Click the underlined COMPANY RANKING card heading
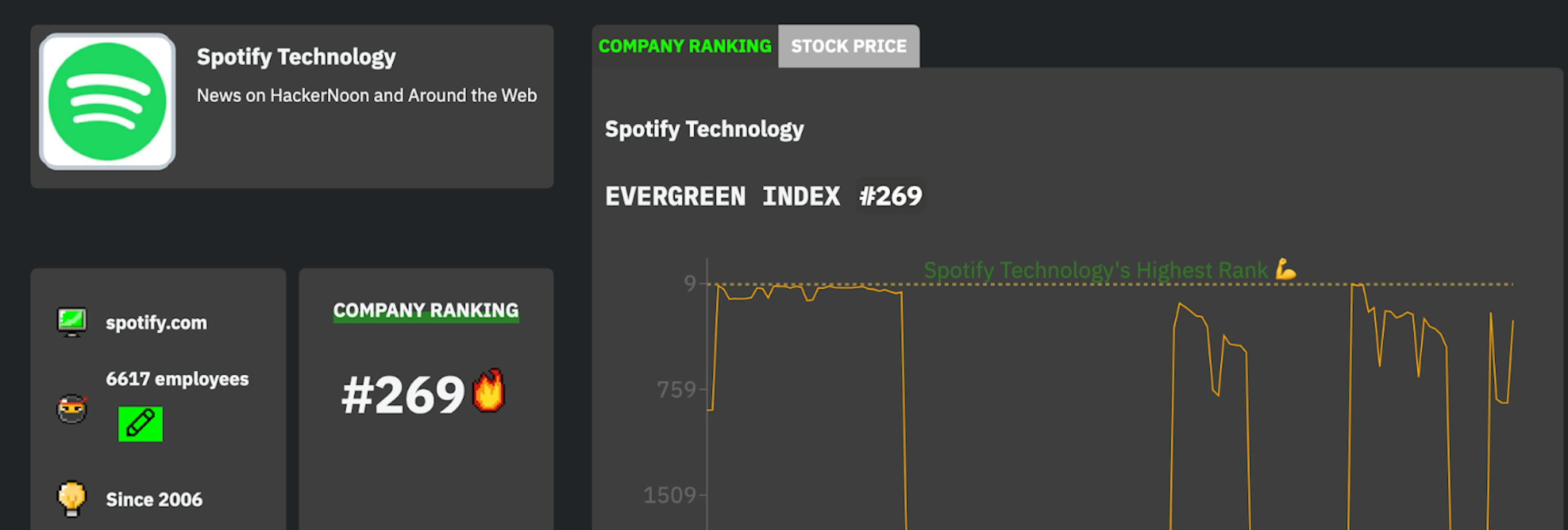The image size is (1568, 530). click(x=425, y=310)
